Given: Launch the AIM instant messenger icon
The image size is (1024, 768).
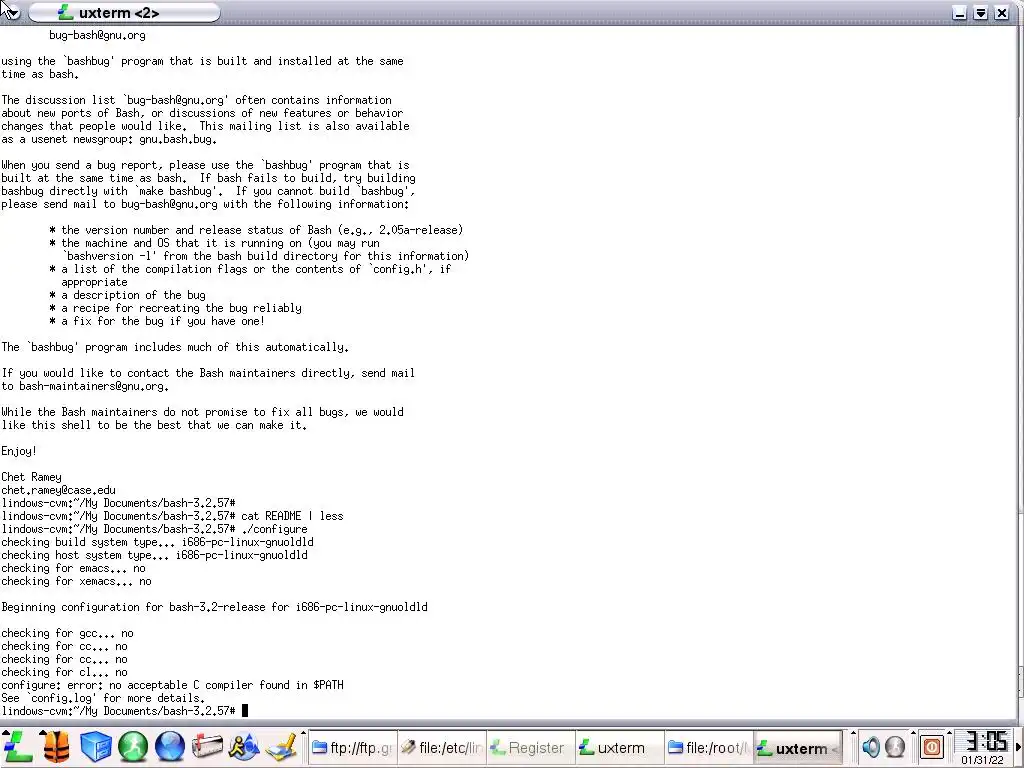Looking at the screenshot, I should click(x=244, y=747).
